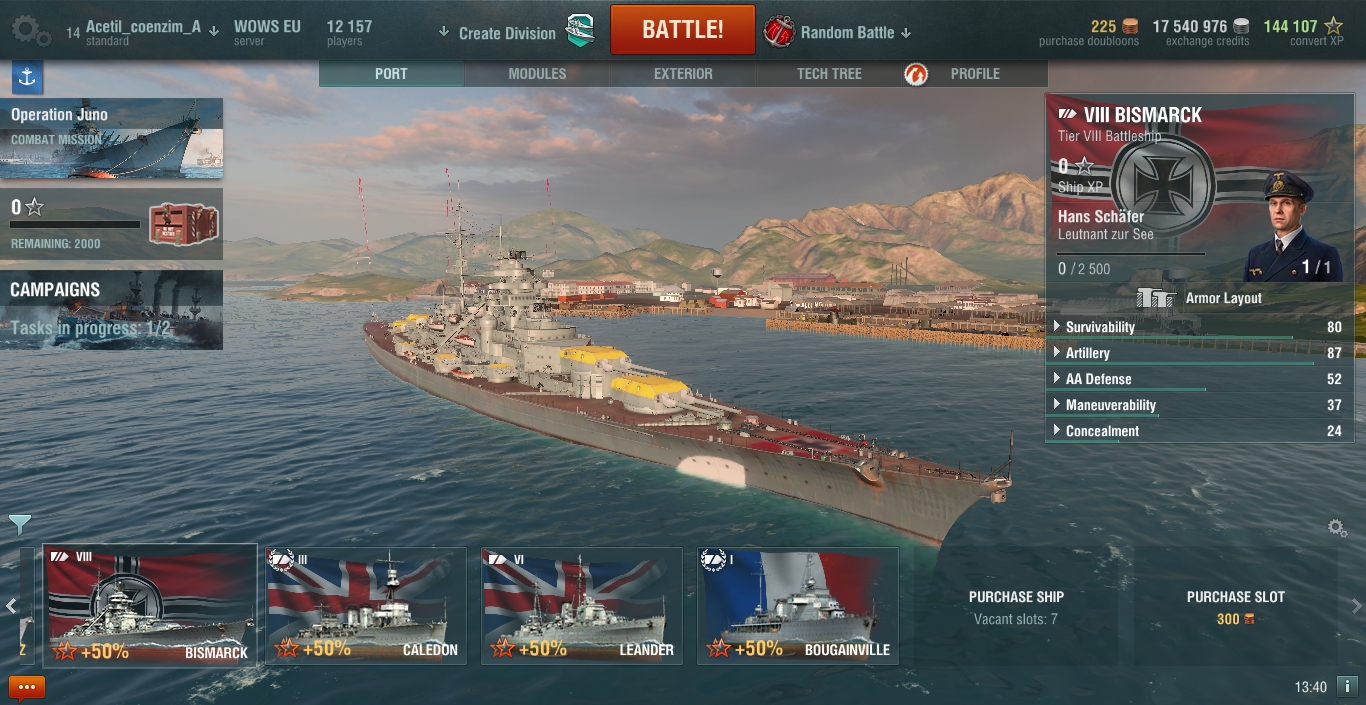Open the settings gear menu
Viewport: 1366px width, 705px height.
point(30,31)
